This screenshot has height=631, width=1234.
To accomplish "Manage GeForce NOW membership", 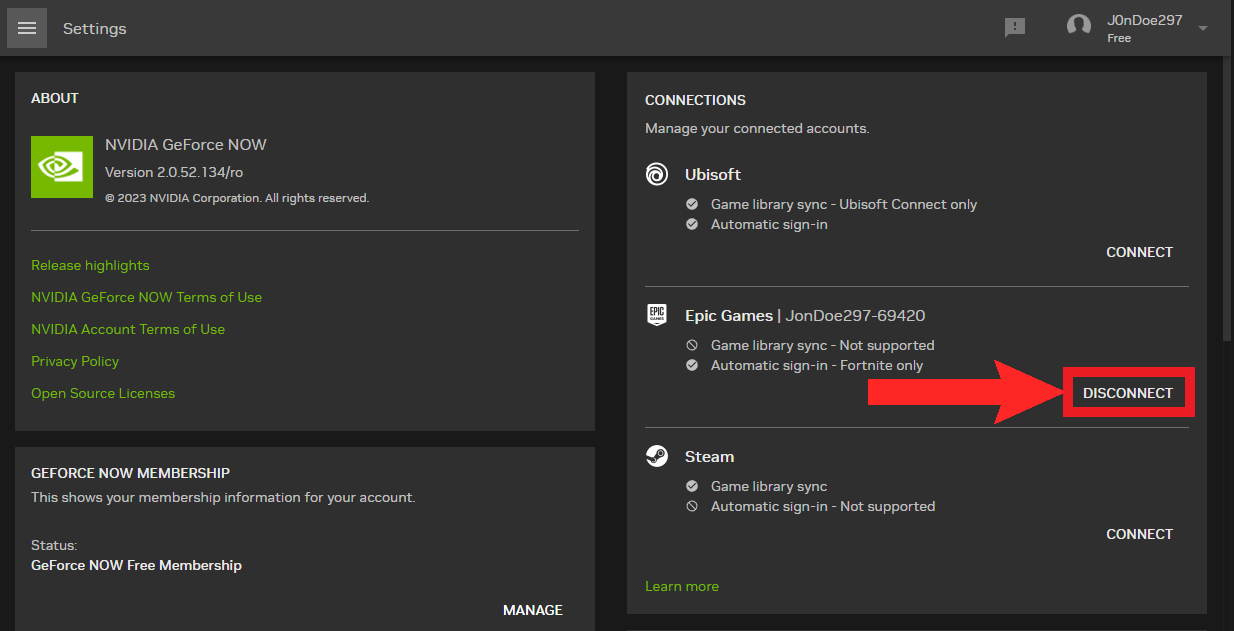I will pyautogui.click(x=532, y=610).
